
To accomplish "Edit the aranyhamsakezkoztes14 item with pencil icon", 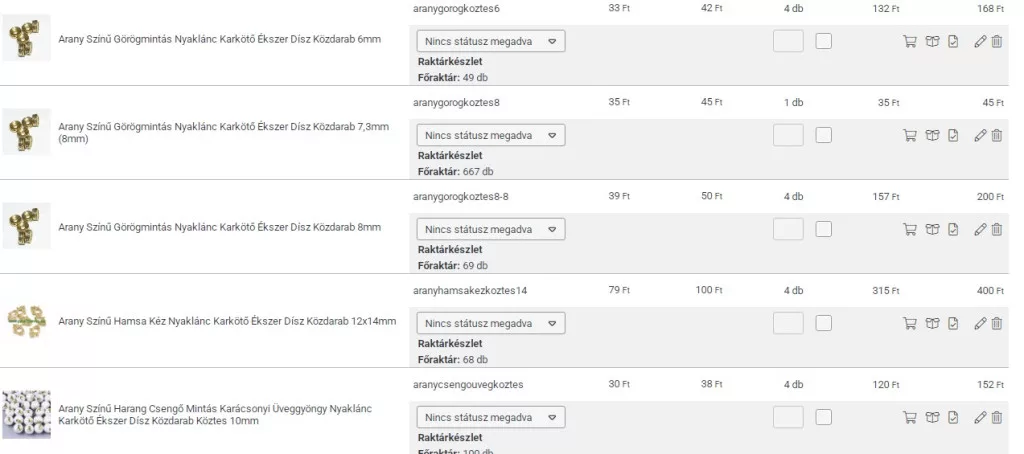I will pyautogui.click(x=980, y=323).
